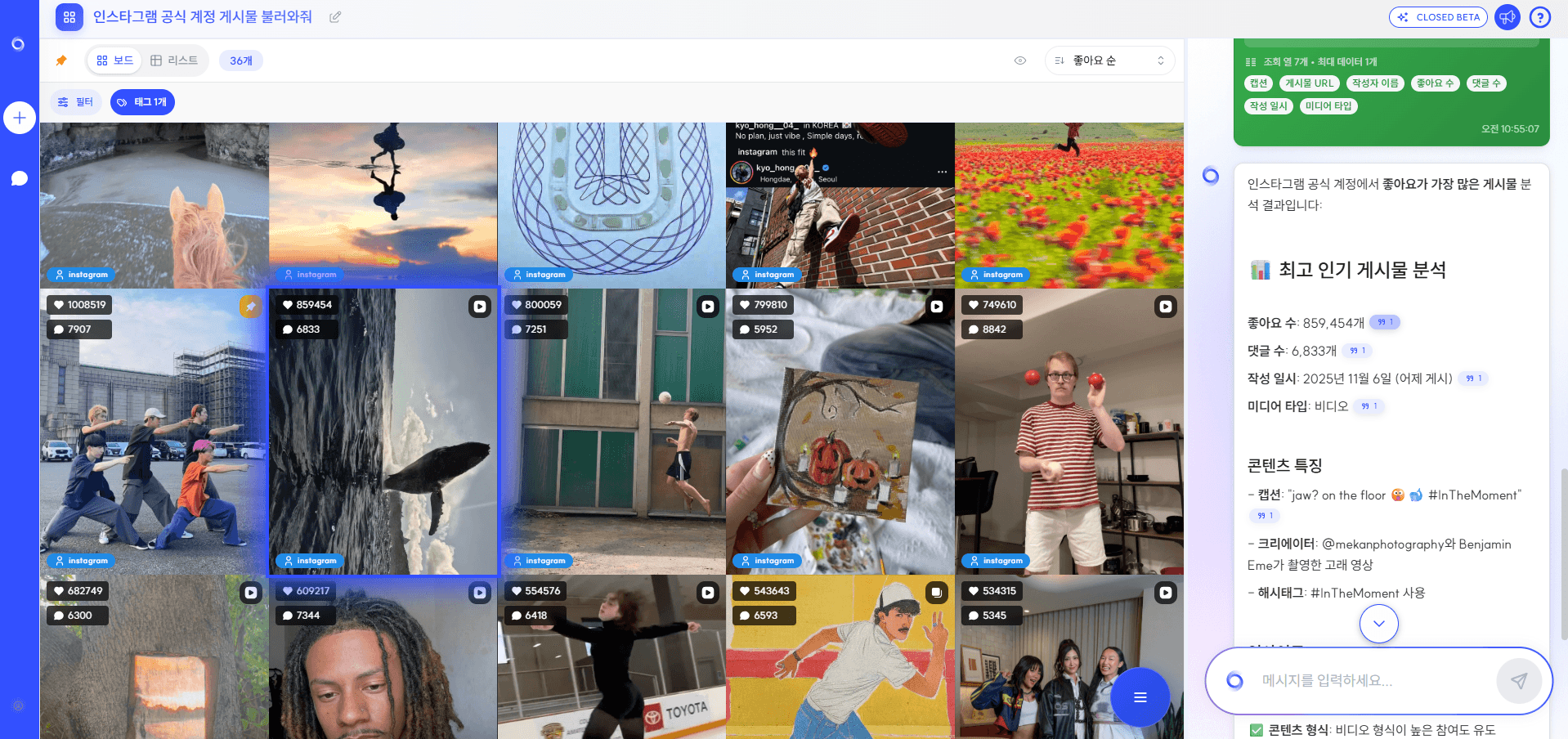
Task: Click citation badge under the 캡션 line
Action: pos(1265,515)
